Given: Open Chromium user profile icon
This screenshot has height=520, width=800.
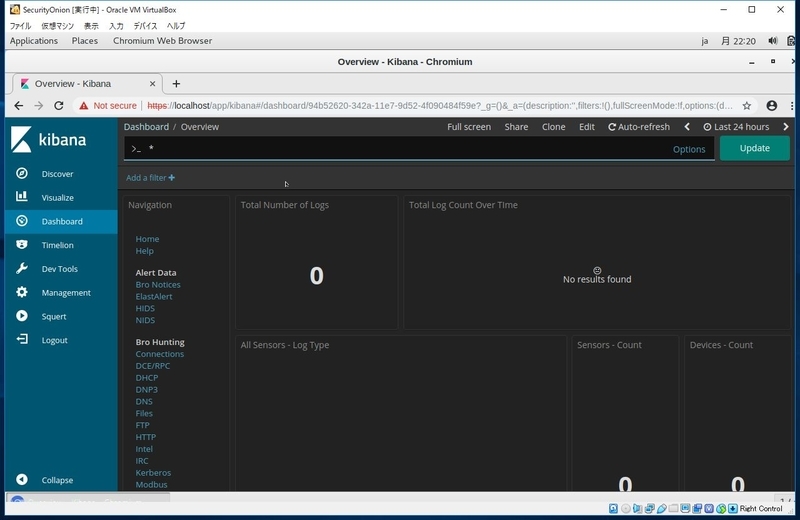Looking at the screenshot, I should (x=771, y=106).
